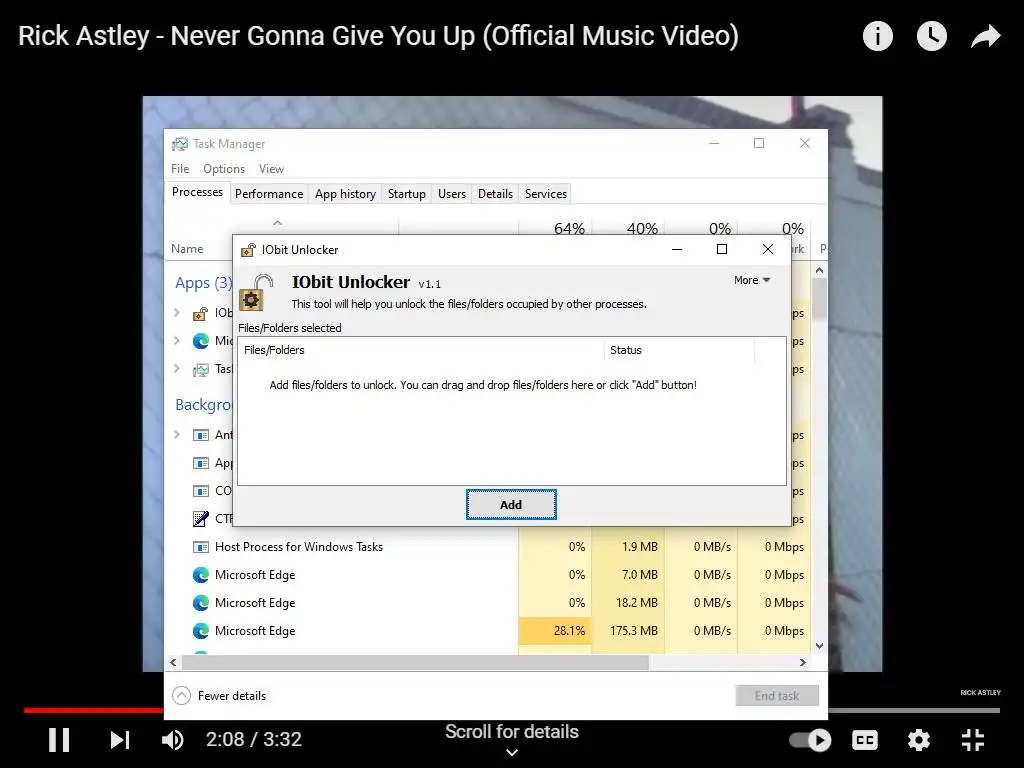Switch to the Startup tab
Viewport: 1024px width, 768px height.
pyautogui.click(x=406, y=194)
